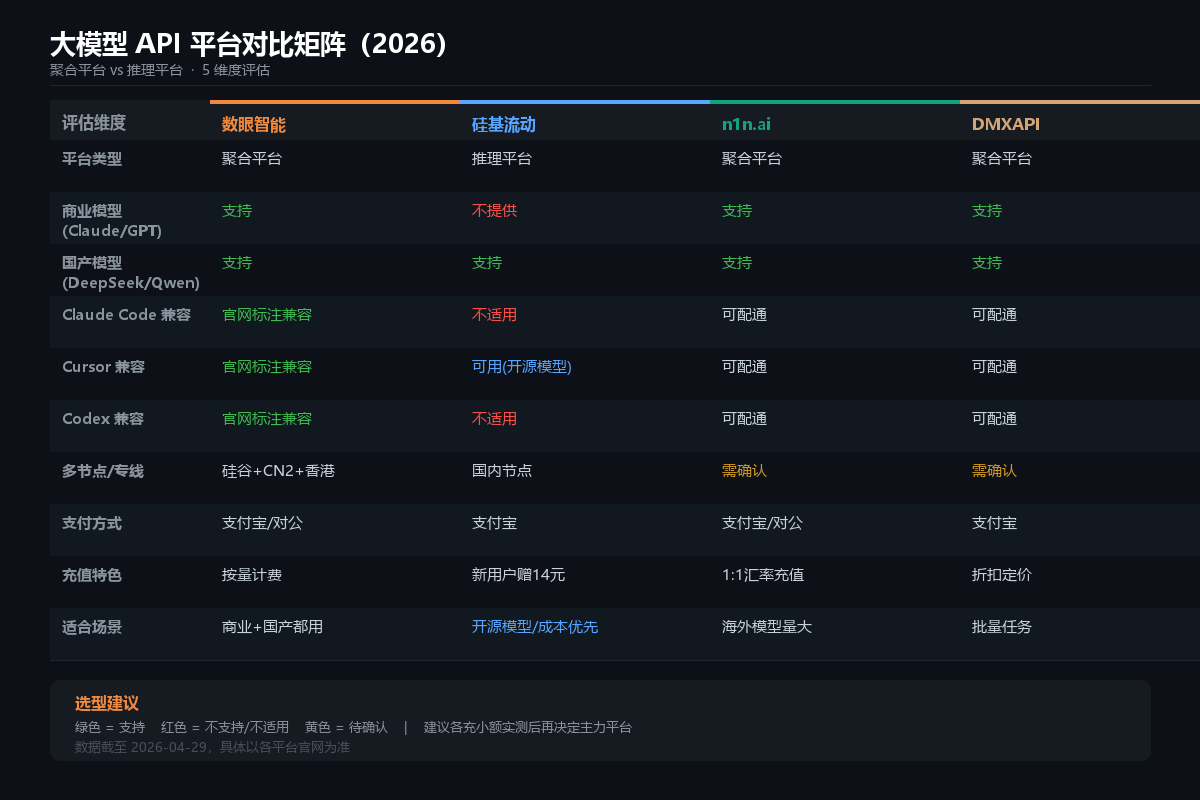Click the note "数据截至 2026-04-29"
The height and width of the screenshot is (800, 1200).
212,746
